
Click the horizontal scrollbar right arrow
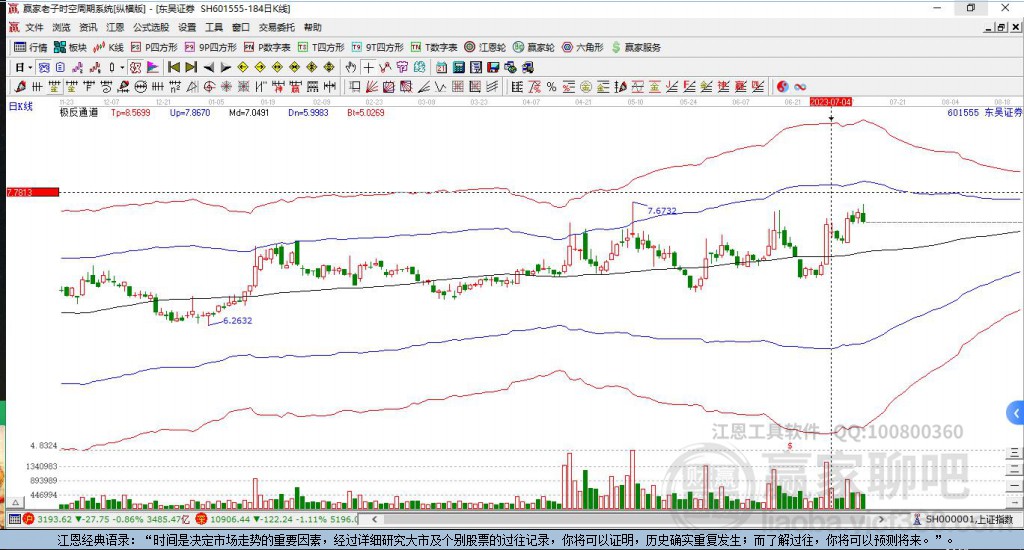[x=882, y=519]
